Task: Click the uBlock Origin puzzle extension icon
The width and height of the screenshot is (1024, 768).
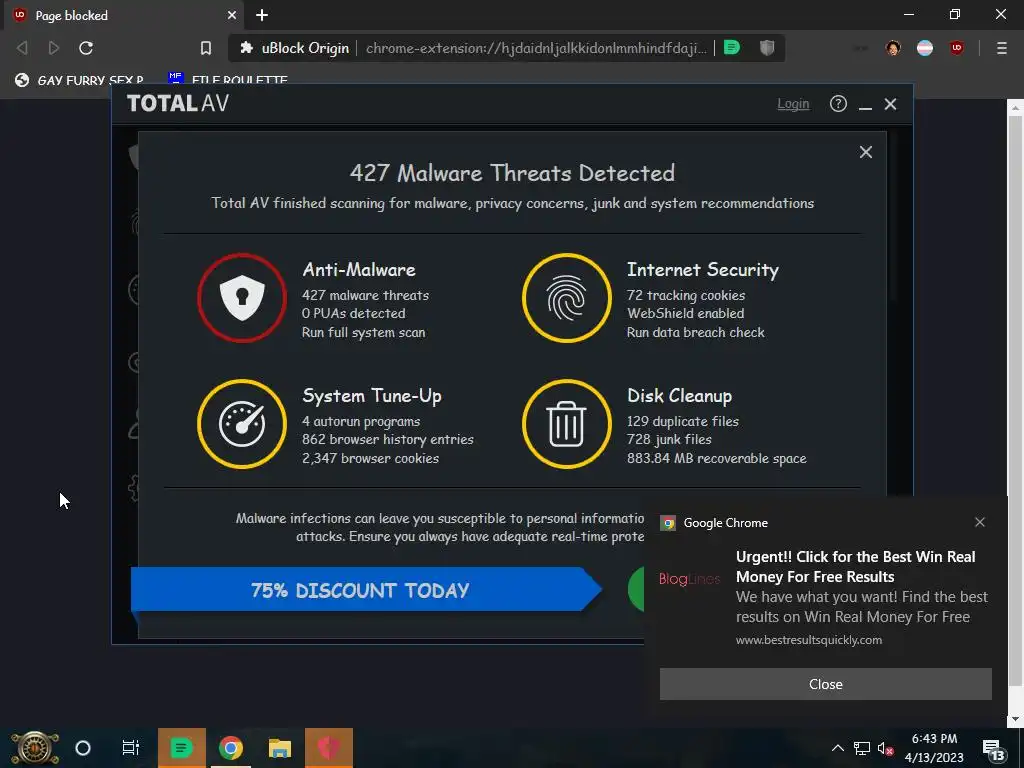Action: [x=246, y=48]
